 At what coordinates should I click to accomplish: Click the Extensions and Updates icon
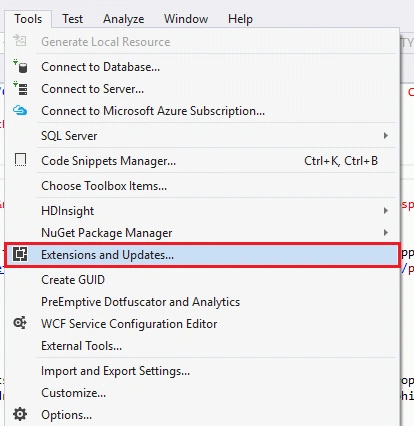(x=20, y=255)
